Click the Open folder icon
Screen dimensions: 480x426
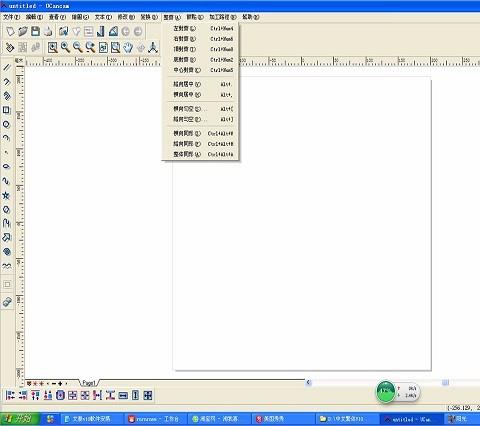23,32
